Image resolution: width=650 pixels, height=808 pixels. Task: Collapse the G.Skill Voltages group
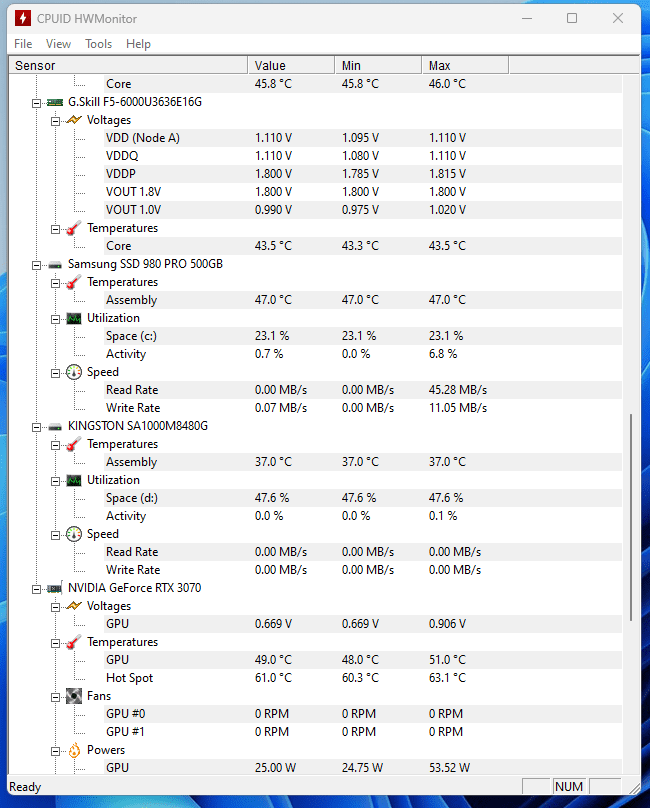(x=55, y=121)
